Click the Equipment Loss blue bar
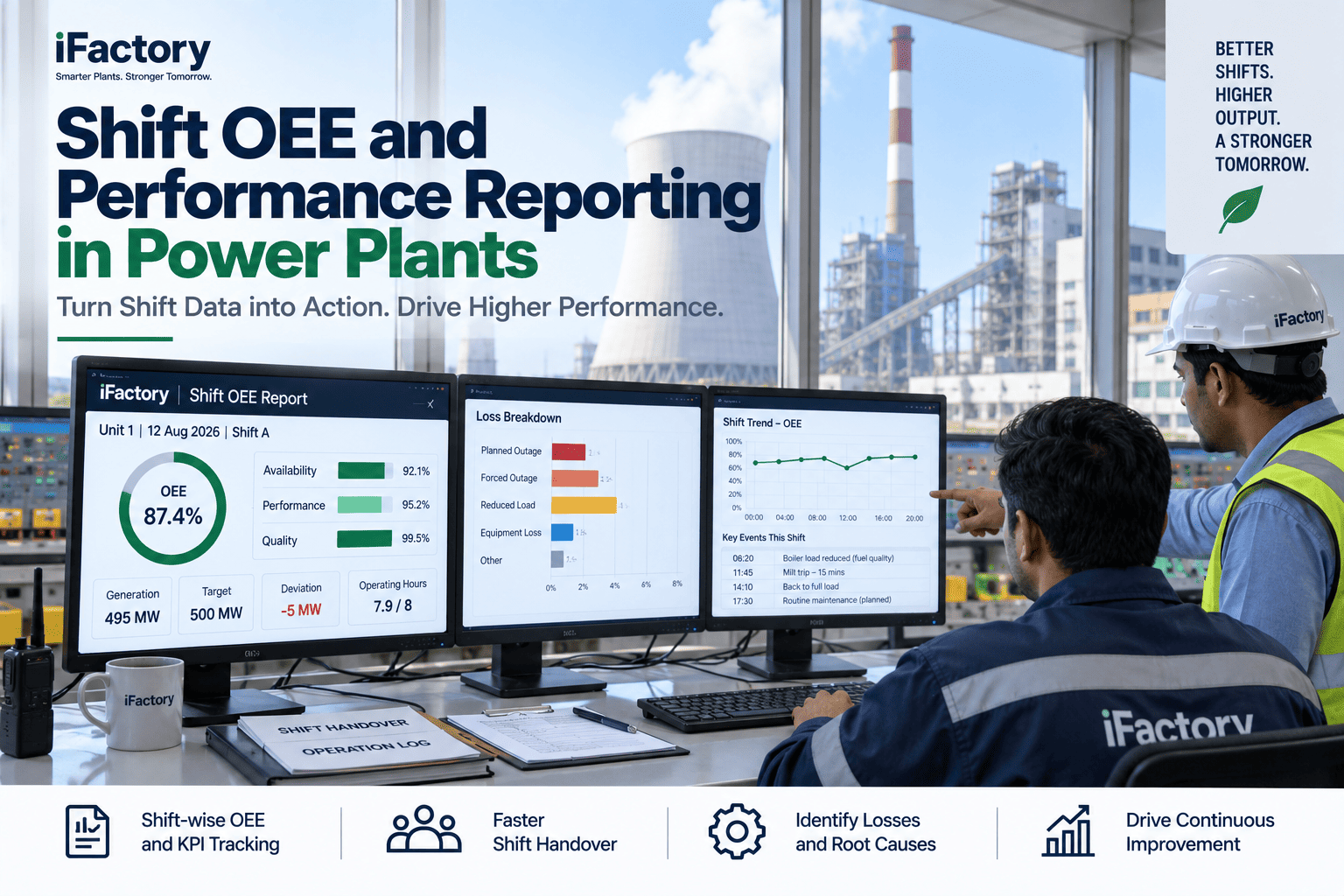Screen dimensions: 1344x896 click(562, 532)
